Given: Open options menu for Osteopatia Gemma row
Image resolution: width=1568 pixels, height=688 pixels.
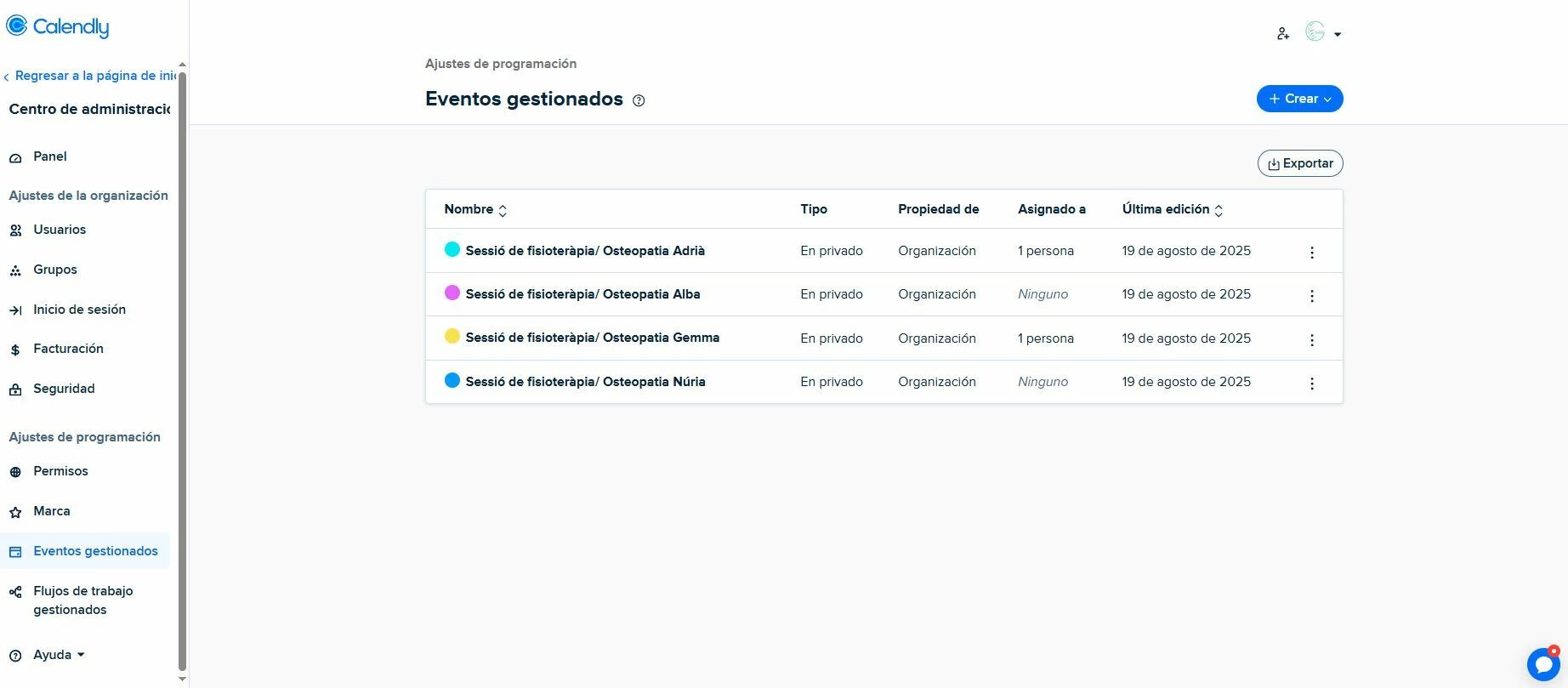Looking at the screenshot, I should click(1312, 339).
